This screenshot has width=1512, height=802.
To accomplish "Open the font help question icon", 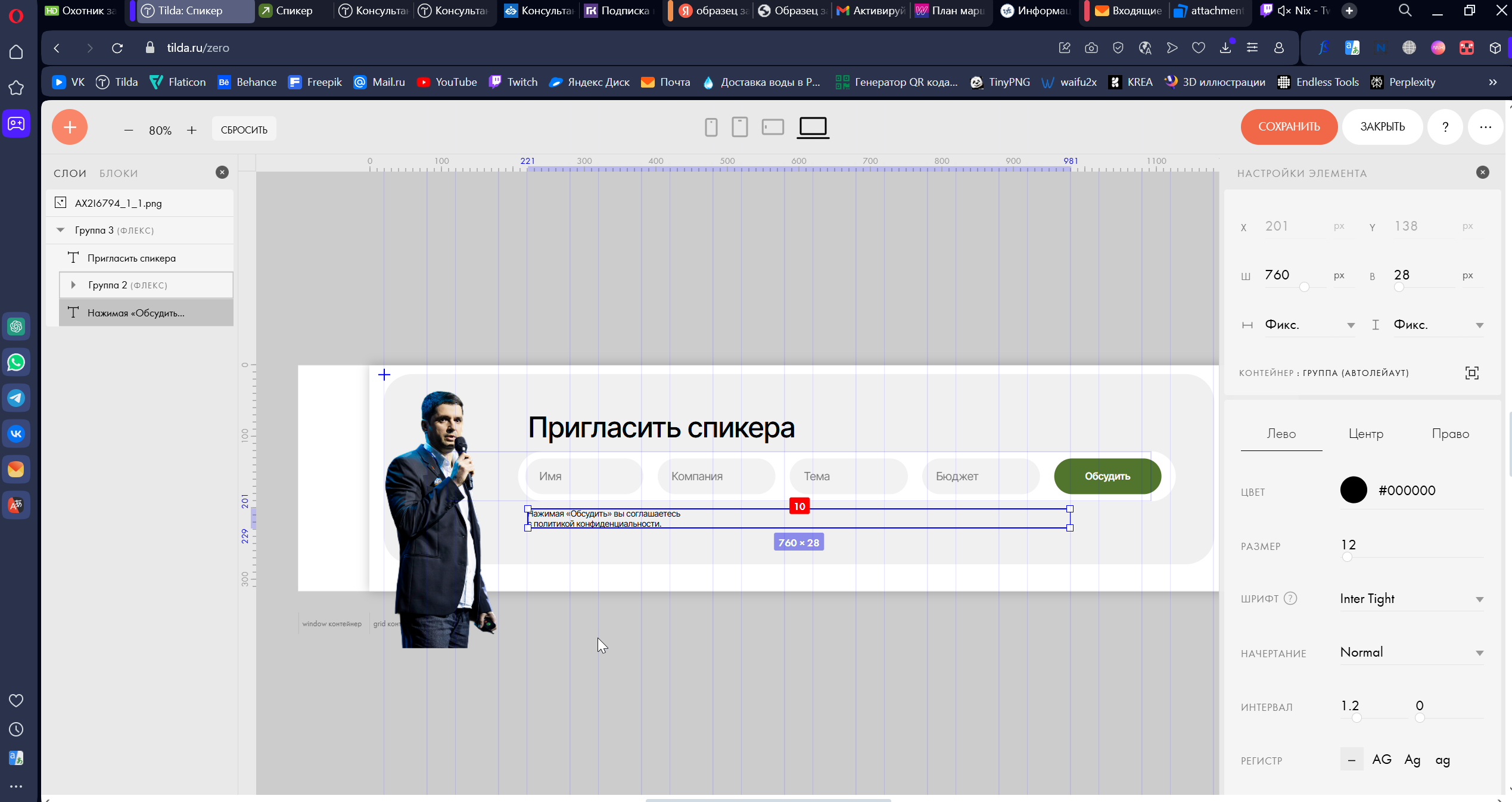I will [x=1290, y=598].
